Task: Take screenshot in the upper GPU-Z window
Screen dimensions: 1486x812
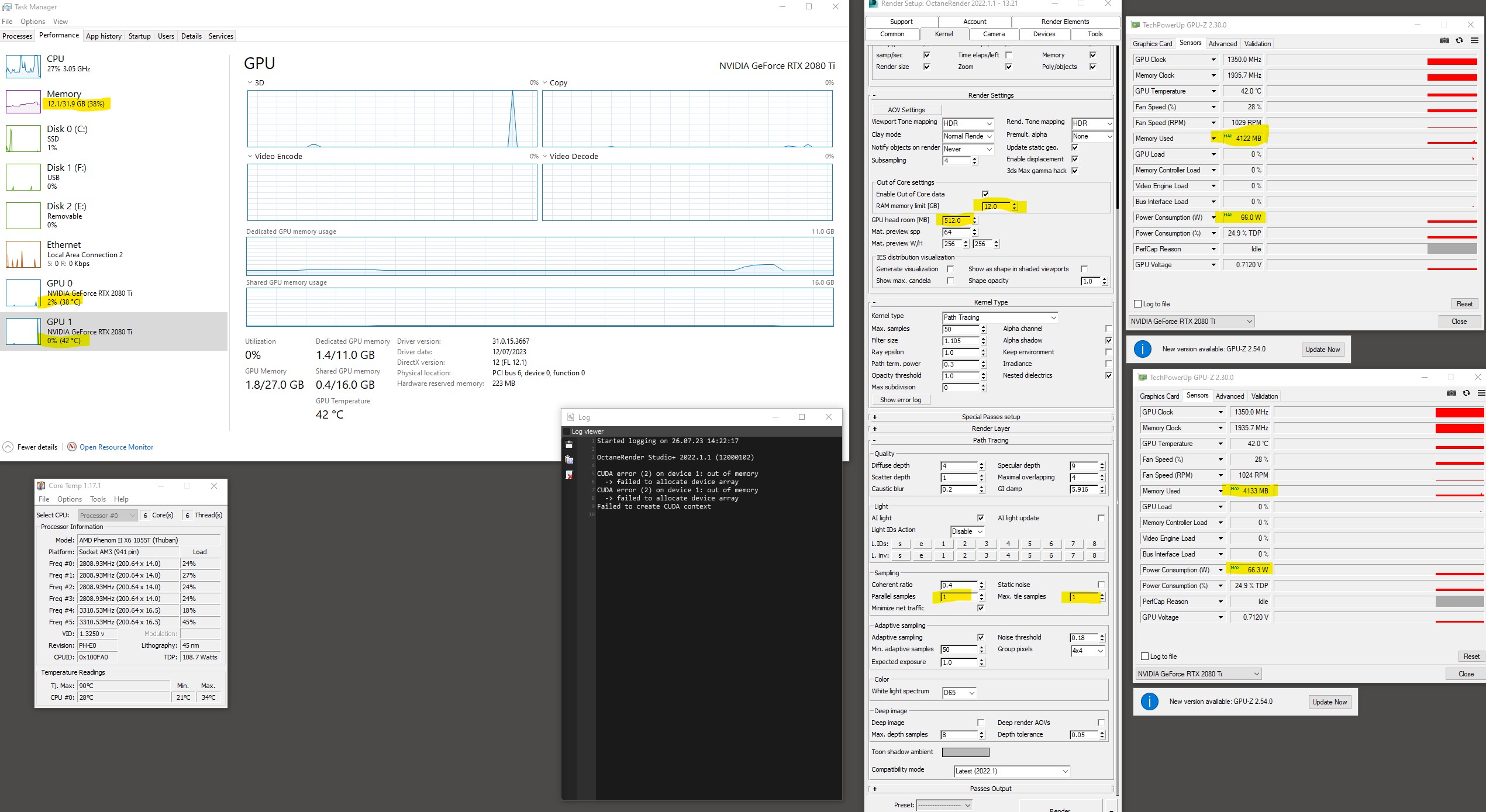Action: pyautogui.click(x=1444, y=40)
